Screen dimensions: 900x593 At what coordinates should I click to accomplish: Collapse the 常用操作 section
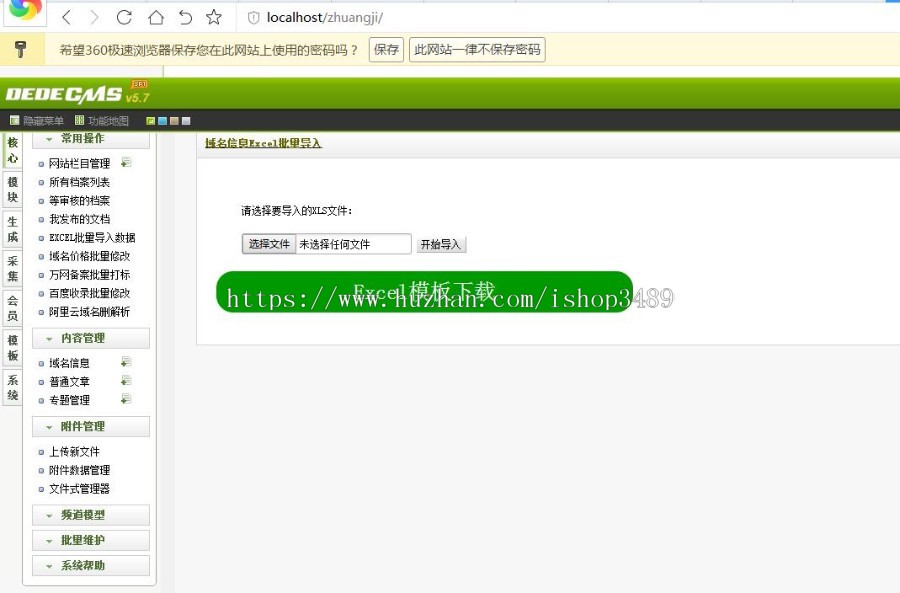pyautogui.click(x=90, y=139)
